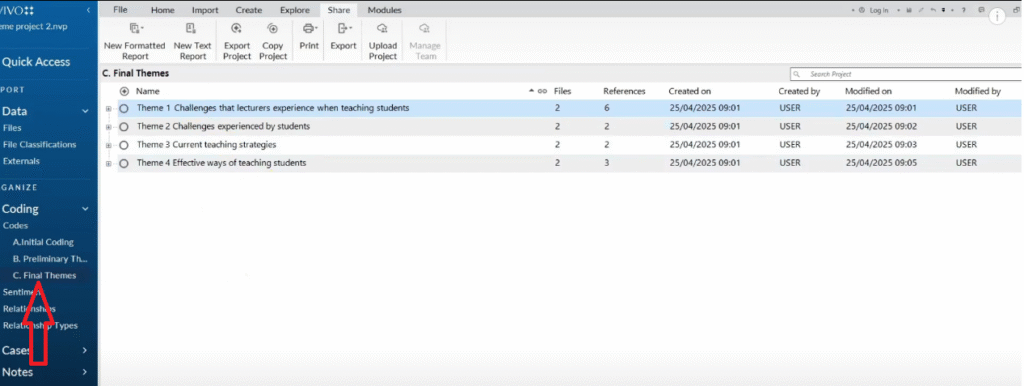Select the circle next to Theme 3
Screen dimensions: 1024x386
pos(124,145)
